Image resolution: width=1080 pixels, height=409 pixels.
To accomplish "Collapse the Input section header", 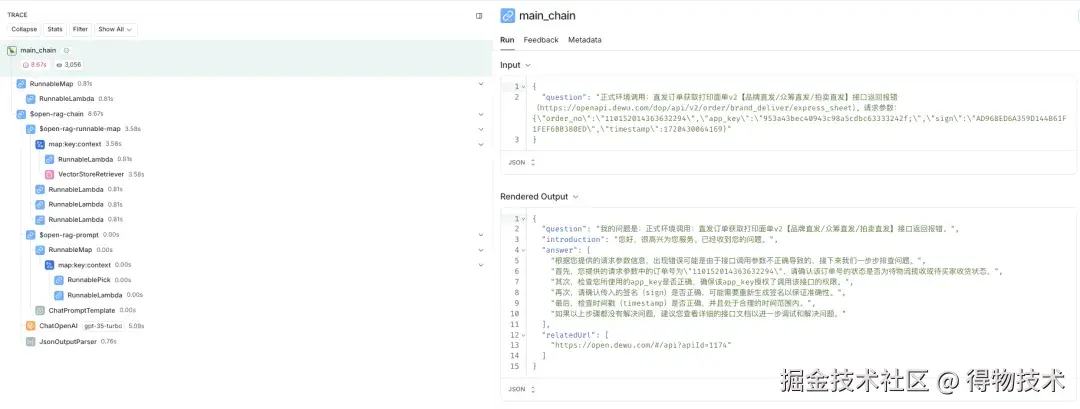I will coord(515,65).
